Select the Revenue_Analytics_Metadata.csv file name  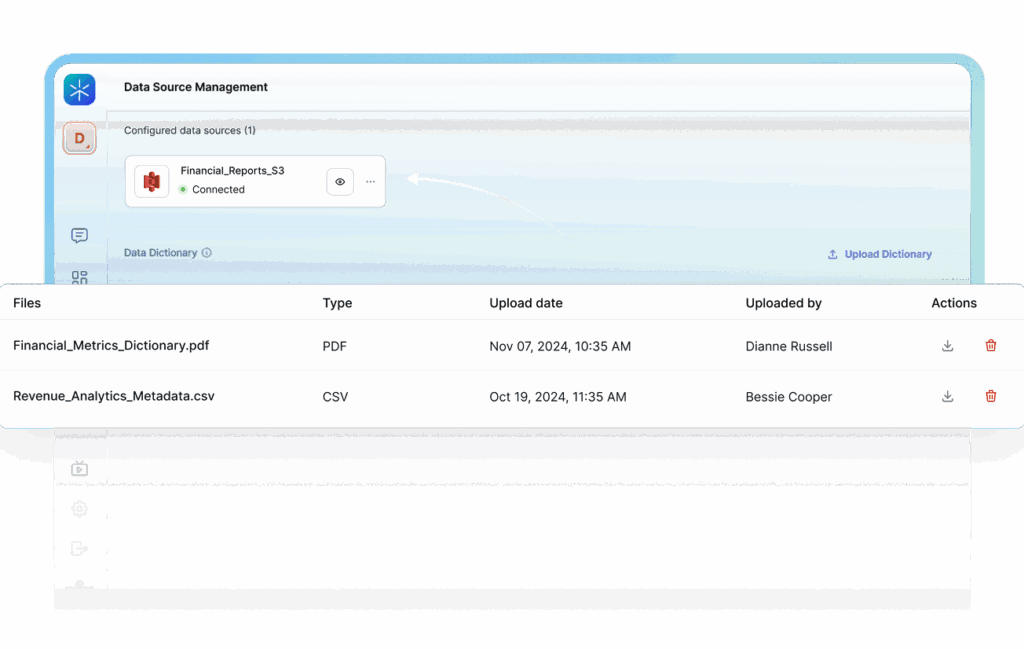(113, 396)
